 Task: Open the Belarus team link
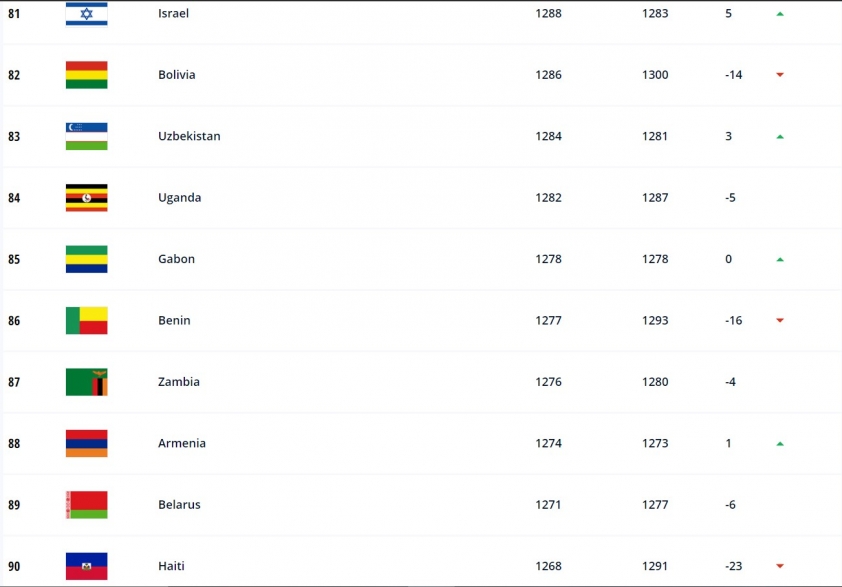[179, 505]
